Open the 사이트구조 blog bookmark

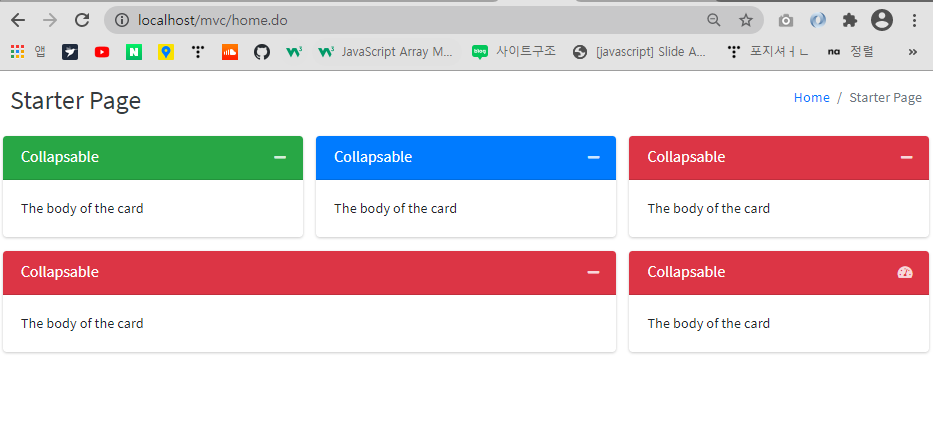[514, 52]
